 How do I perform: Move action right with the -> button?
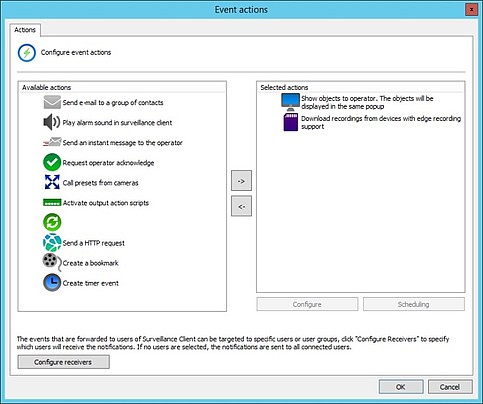241,181
